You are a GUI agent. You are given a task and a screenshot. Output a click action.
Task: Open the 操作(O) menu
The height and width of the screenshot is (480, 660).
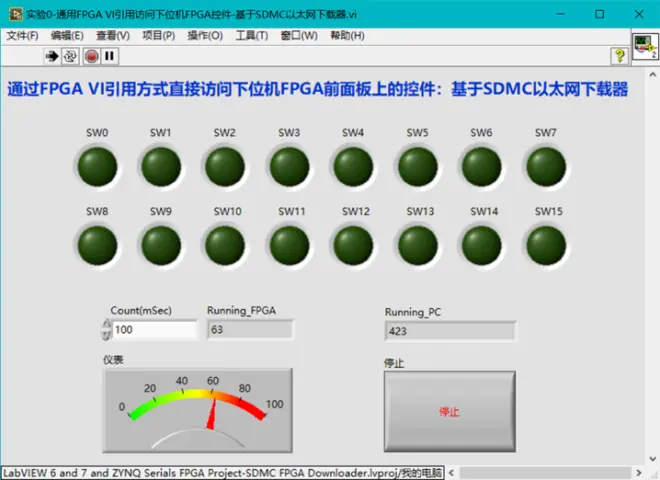tap(205, 36)
